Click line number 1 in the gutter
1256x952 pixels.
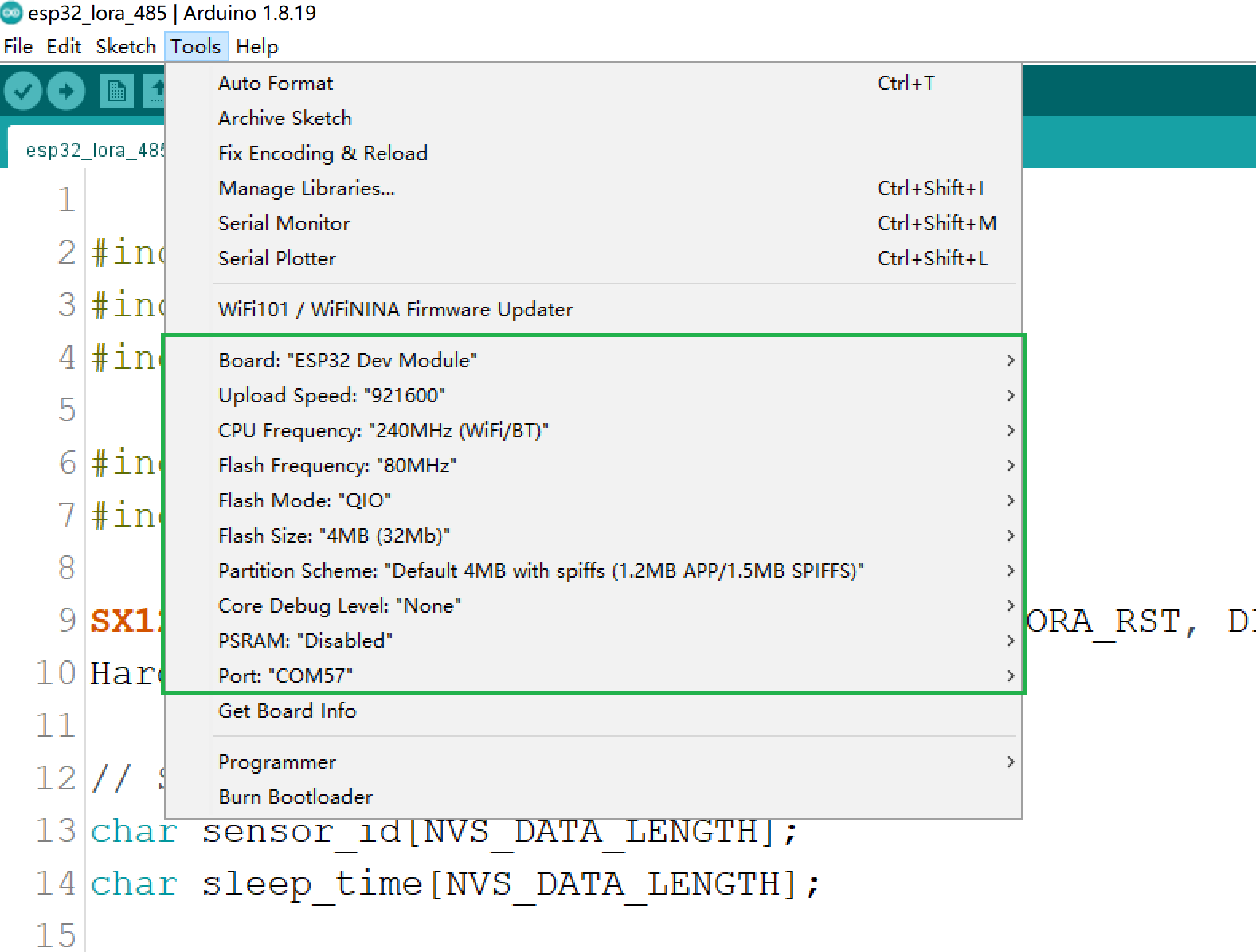tap(67, 200)
